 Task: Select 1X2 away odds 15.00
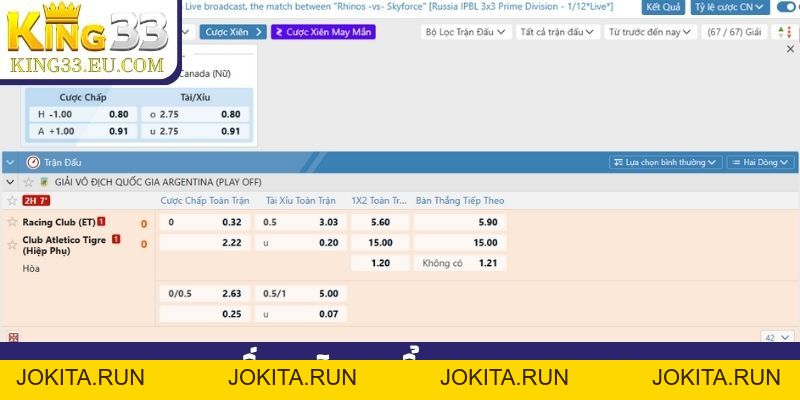tap(380, 242)
